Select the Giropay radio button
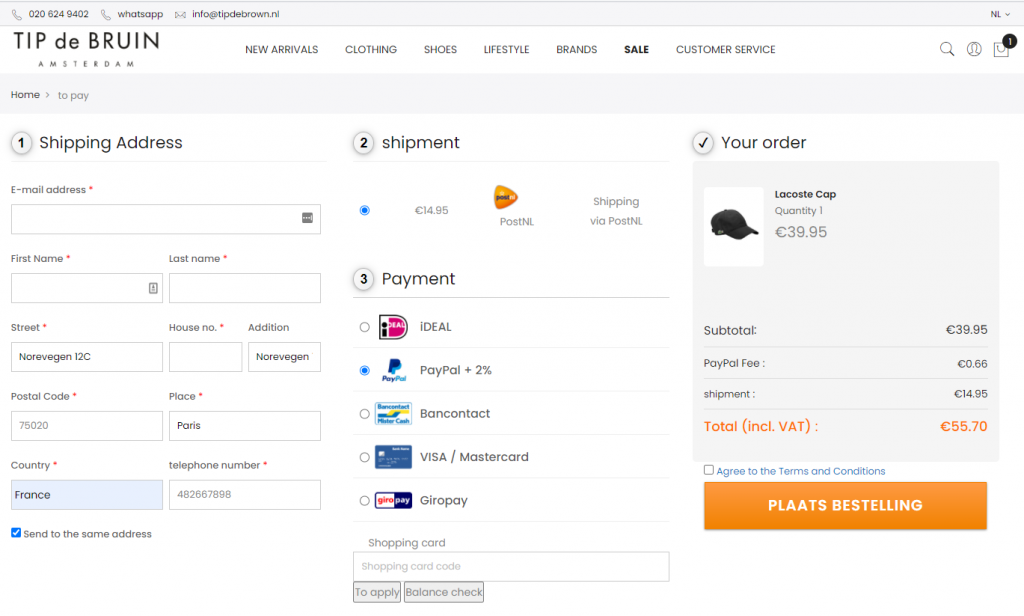 tap(364, 501)
